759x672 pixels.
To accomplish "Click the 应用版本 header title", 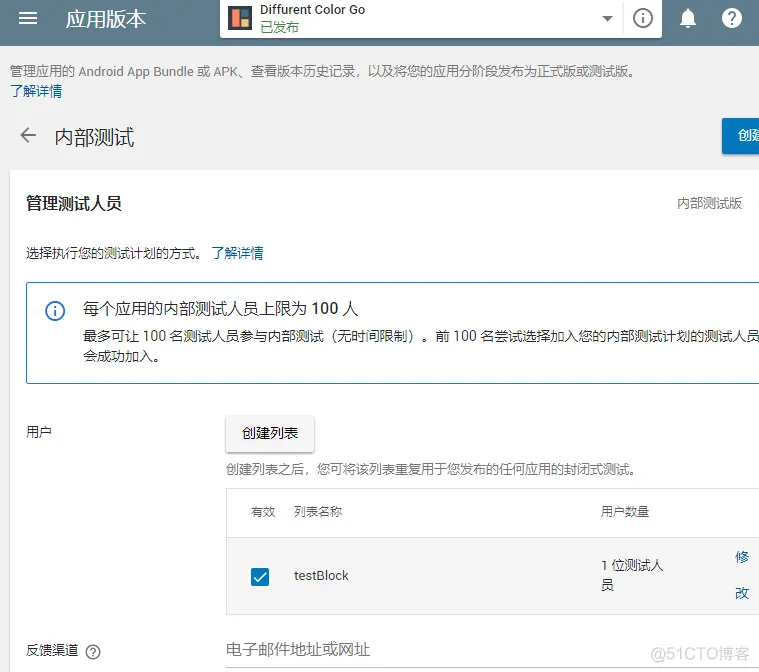I will pyautogui.click(x=106, y=19).
